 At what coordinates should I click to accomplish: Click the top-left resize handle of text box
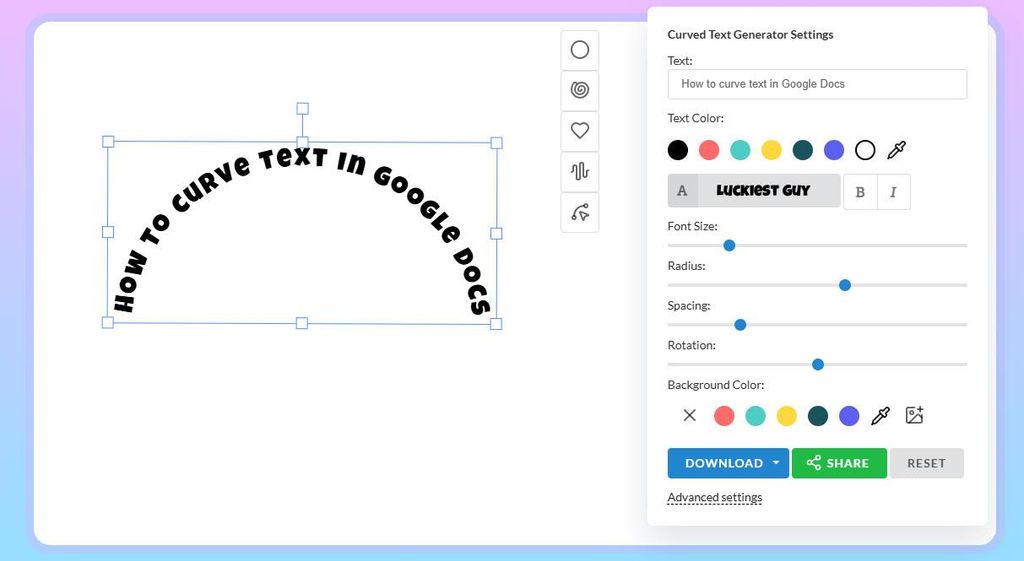click(x=108, y=142)
